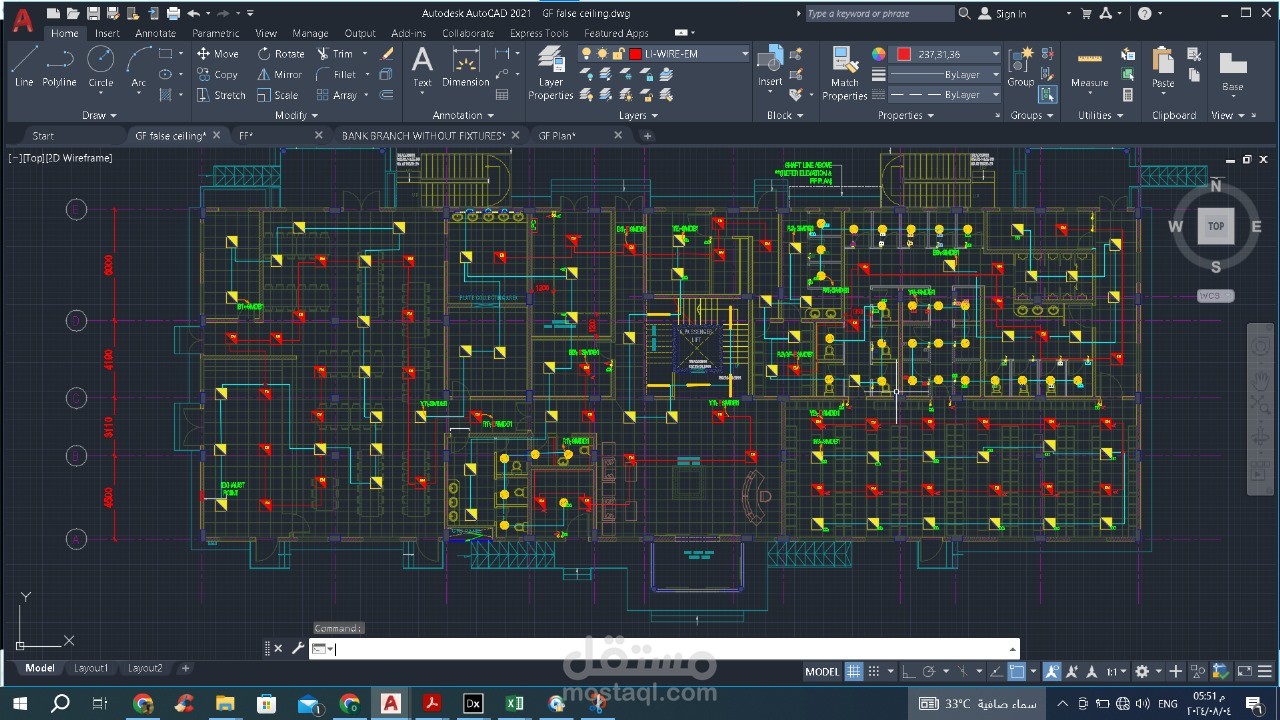The width and height of the screenshot is (1280, 720).
Task: Select the Polyline tool
Action: tap(60, 66)
